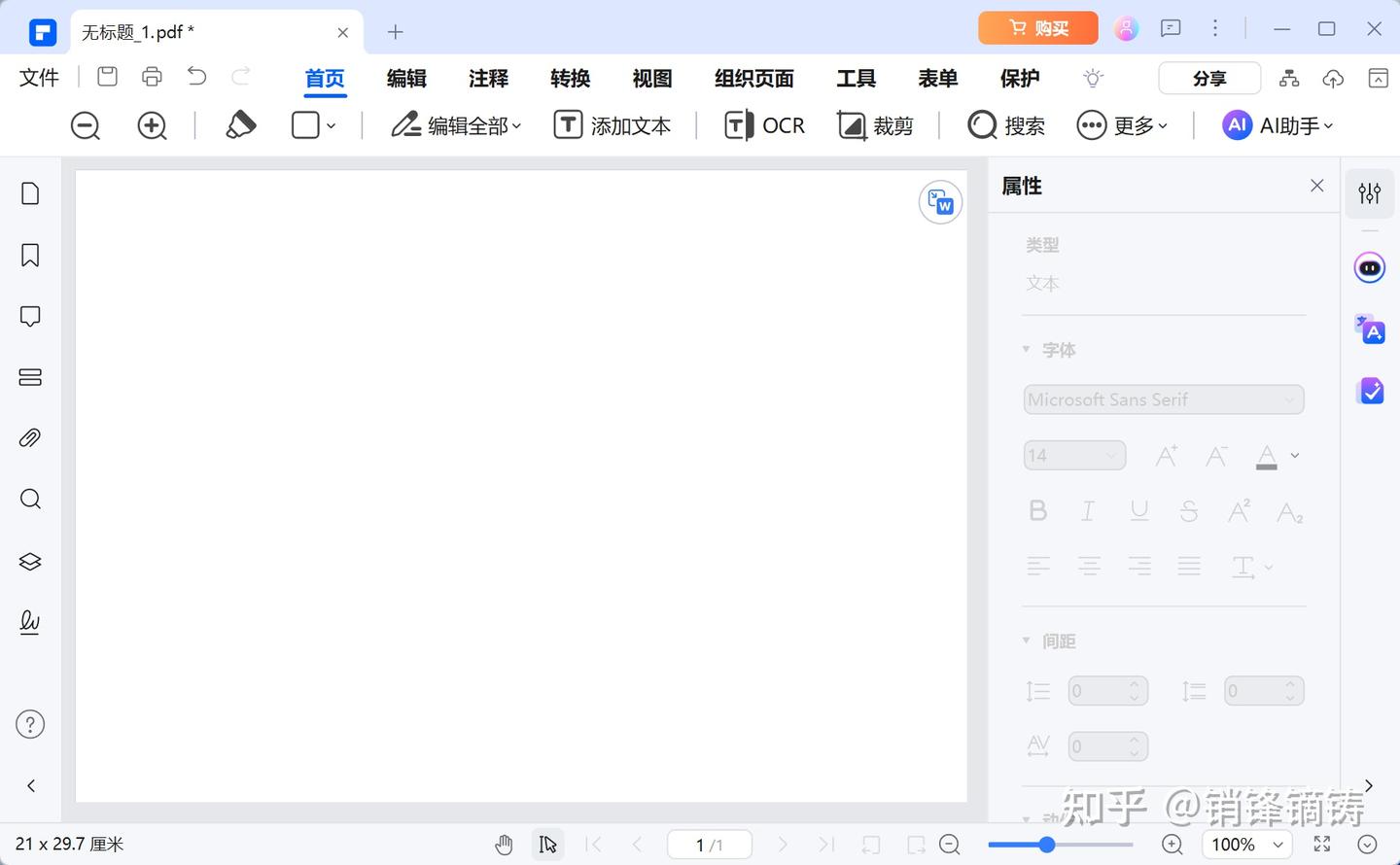Screen dimensions: 1400x865
Task: Open the attachments paperclip panel
Action: coord(30,438)
